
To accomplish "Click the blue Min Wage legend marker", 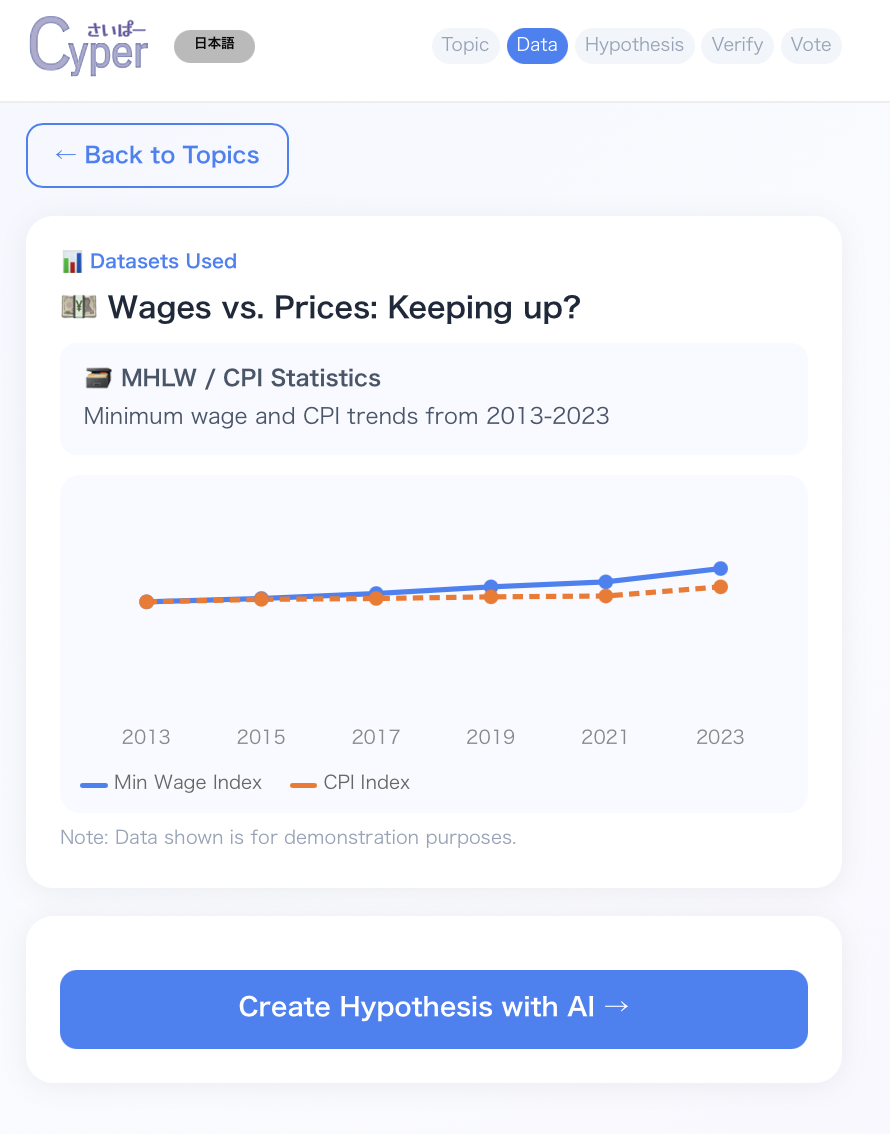I will [x=94, y=784].
